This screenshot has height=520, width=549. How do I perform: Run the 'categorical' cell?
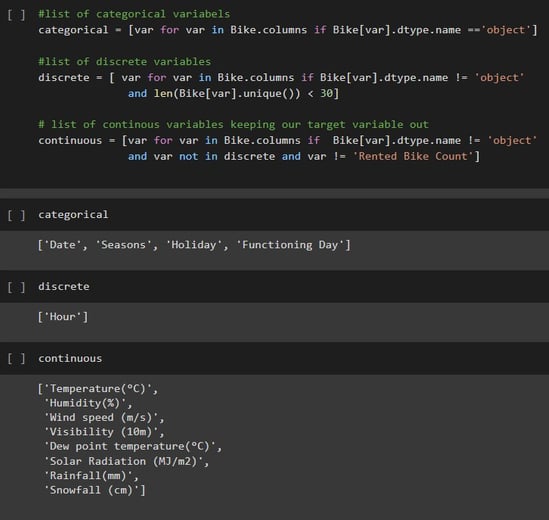click(x=16, y=215)
